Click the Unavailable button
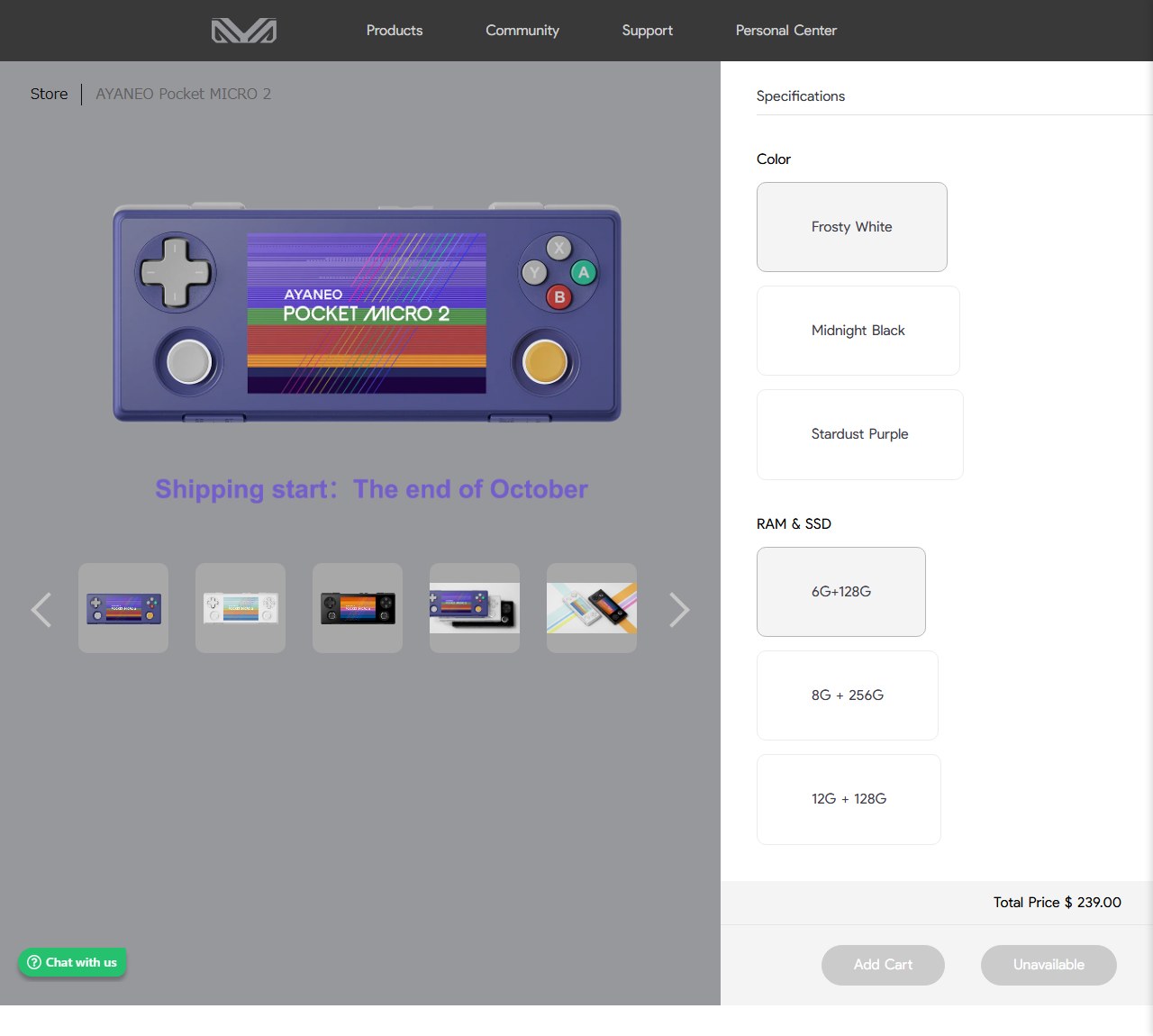Screen dimensions: 1153x1036 click(1049, 965)
